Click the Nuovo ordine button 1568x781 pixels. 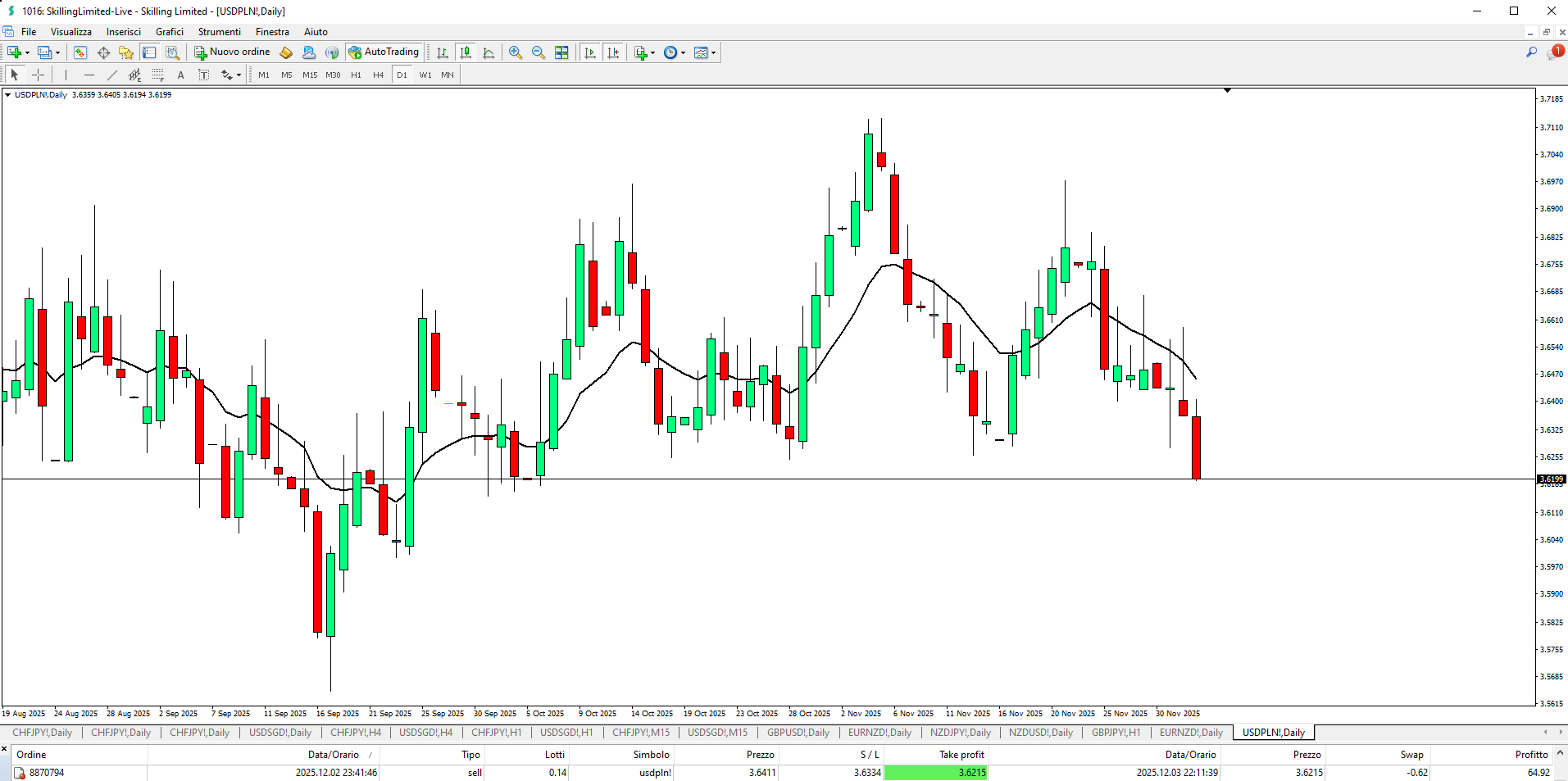[x=232, y=52]
